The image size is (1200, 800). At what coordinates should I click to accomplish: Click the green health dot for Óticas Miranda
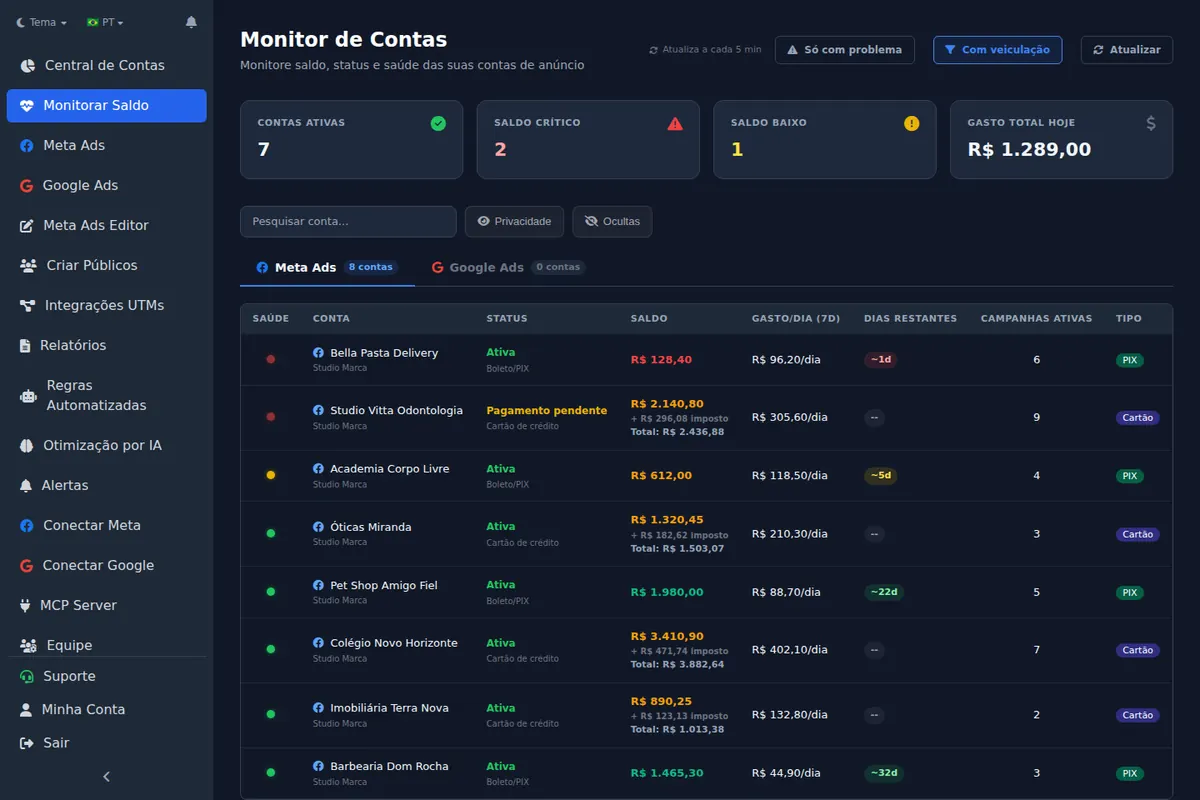click(270, 533)
